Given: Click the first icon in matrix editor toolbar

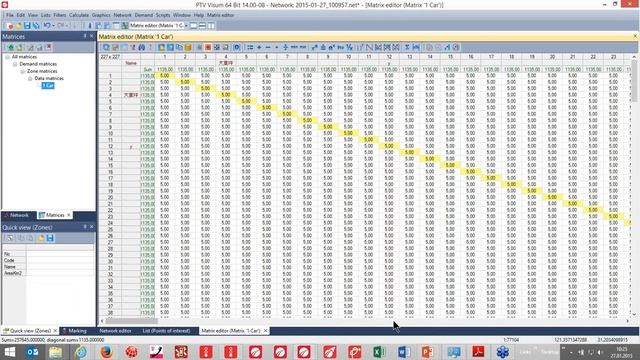Looking at the screenshot, I should click(x=106, y=47).
